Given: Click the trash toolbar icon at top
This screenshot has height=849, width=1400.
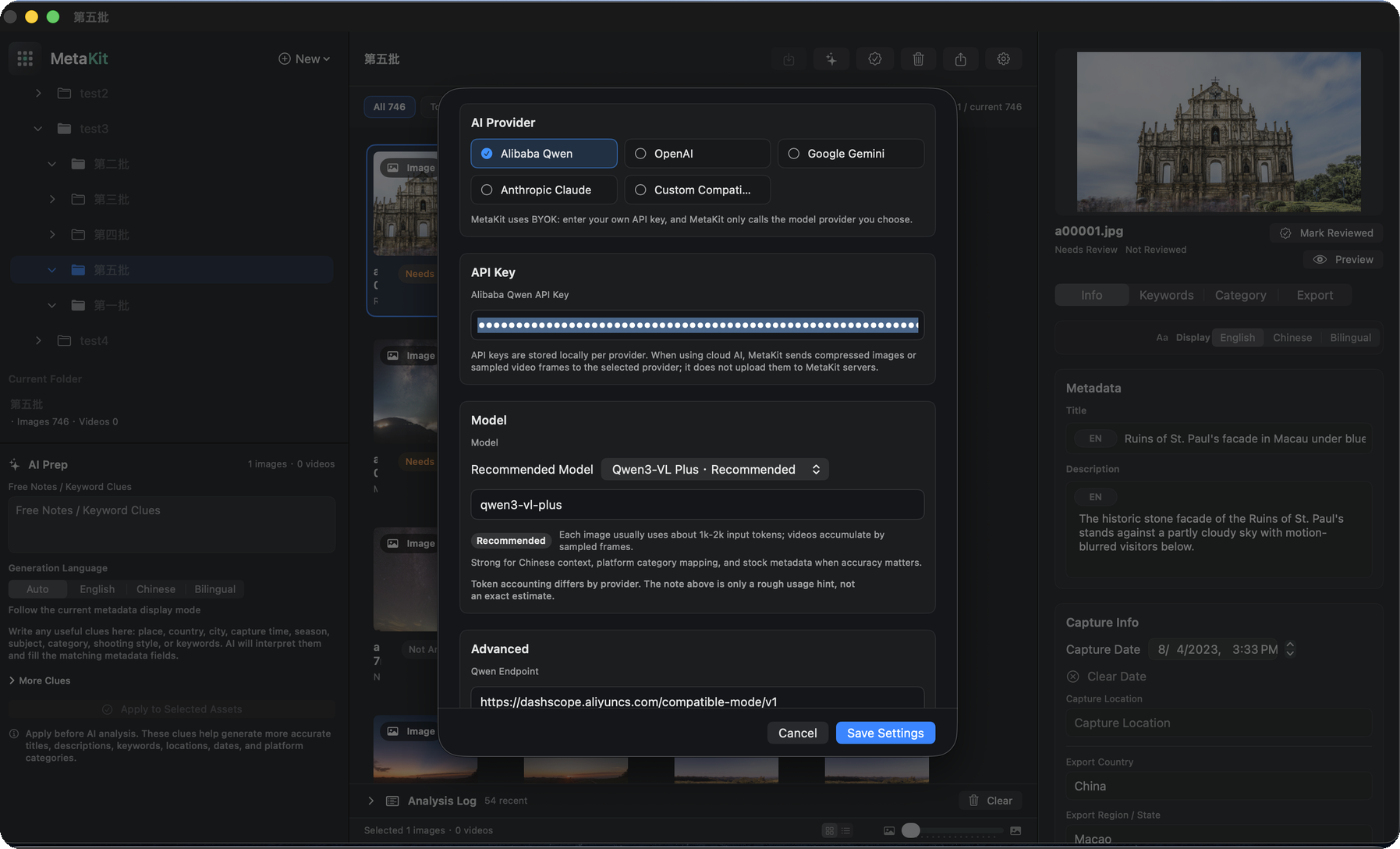Looking at the screenshot, I should (x=918, y=59).
